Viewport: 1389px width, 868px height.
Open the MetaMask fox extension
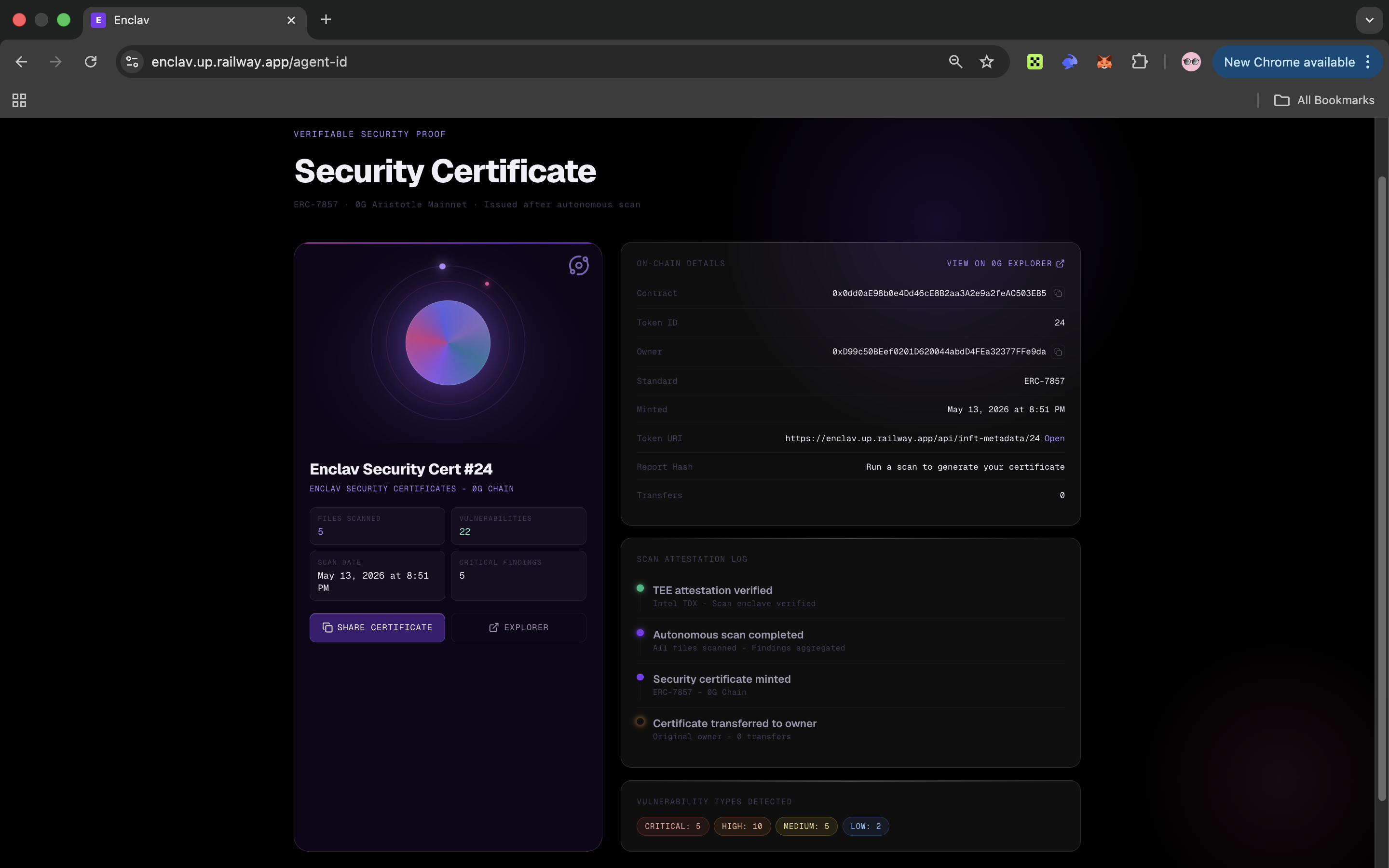(1104, 62)
